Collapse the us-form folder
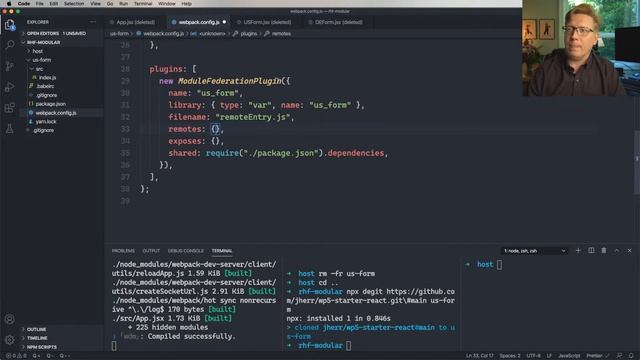This screenshot has width=640, height=360. click(x=42, y=60)
